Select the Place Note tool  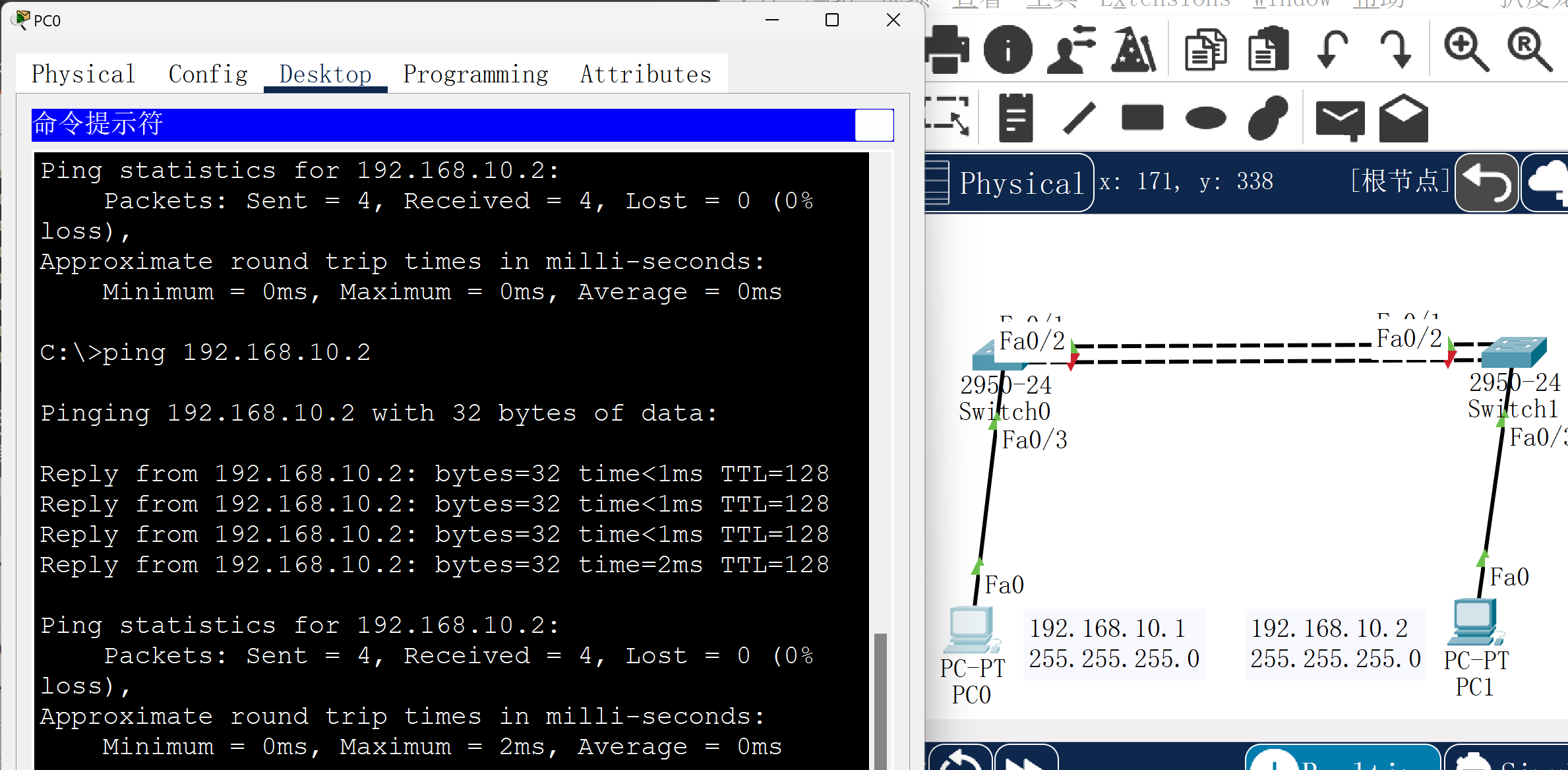(1015, 119)
